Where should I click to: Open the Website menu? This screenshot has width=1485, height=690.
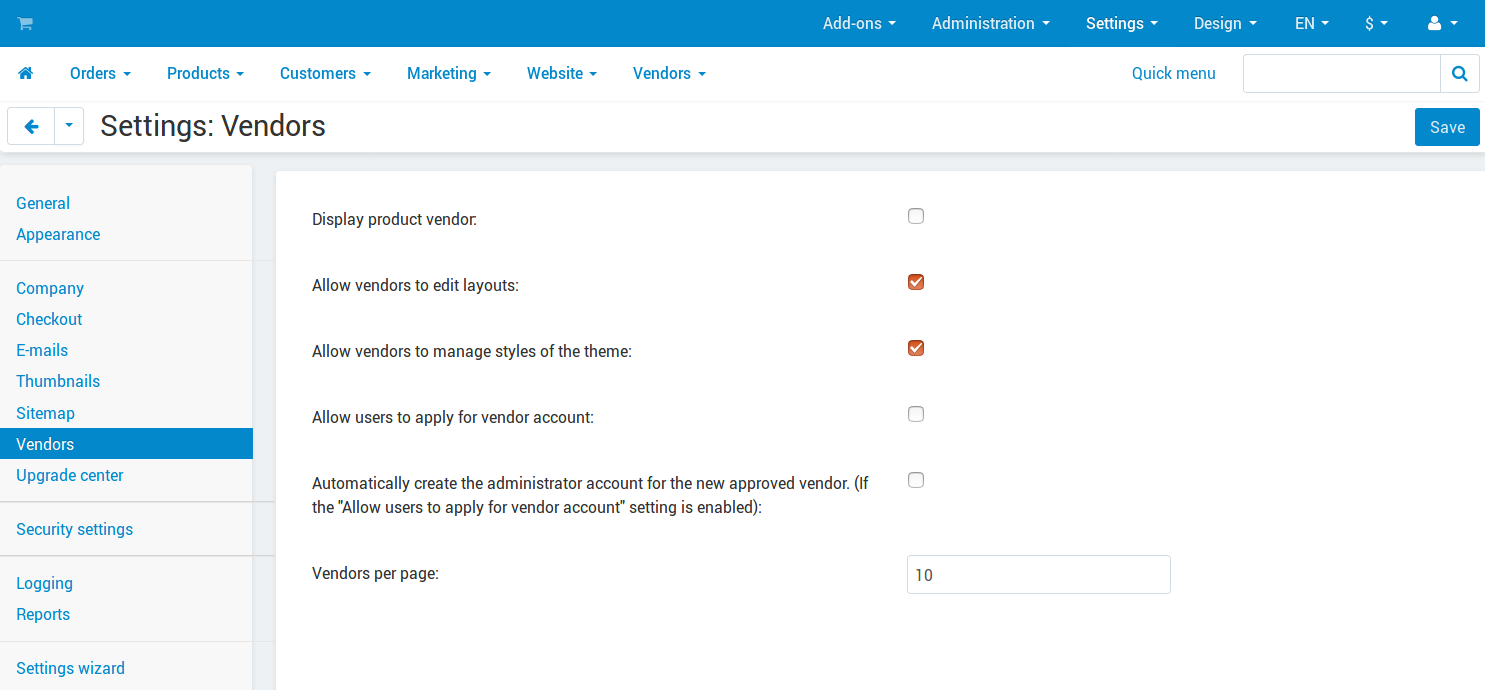pos(561,73)
